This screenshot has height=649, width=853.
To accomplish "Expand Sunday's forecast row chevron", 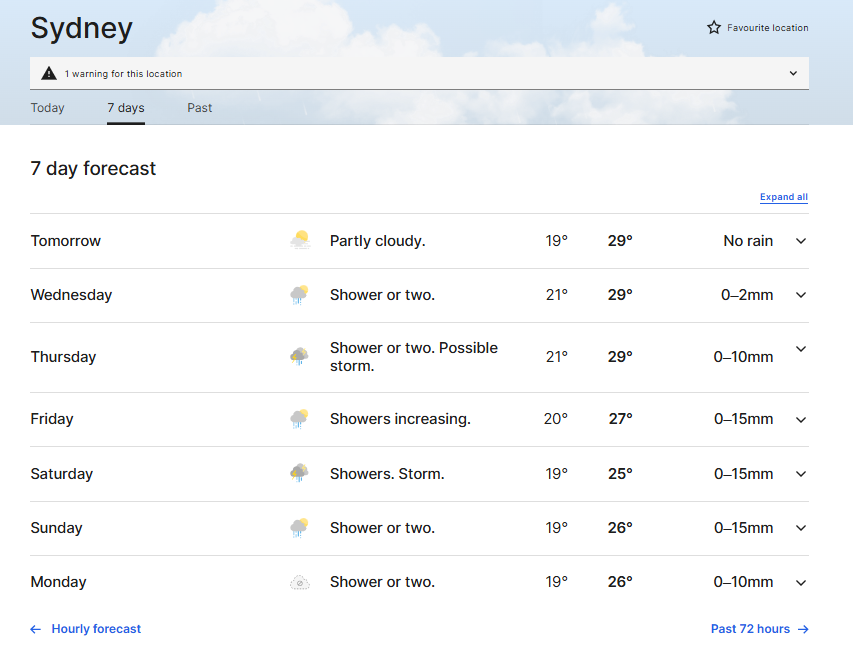I will tap(801, 528).
